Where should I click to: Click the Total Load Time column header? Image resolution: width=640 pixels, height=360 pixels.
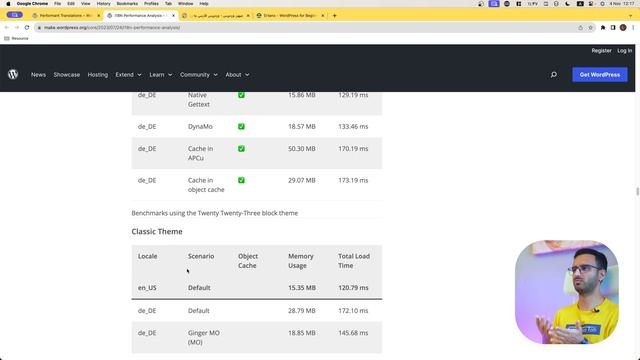[354, 261]
